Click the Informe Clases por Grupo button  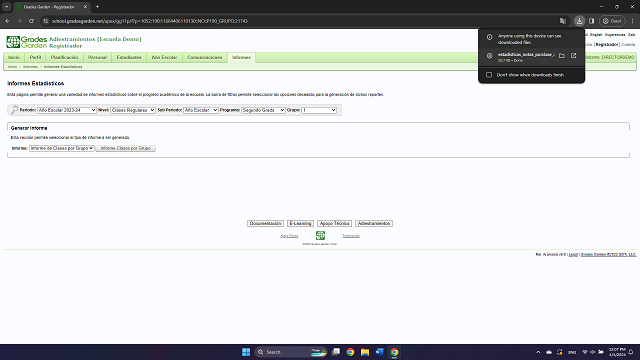point(126,148)
